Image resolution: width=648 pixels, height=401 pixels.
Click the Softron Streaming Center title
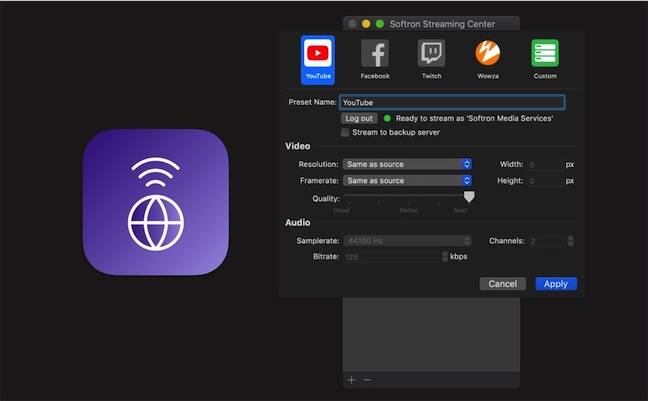442,24
